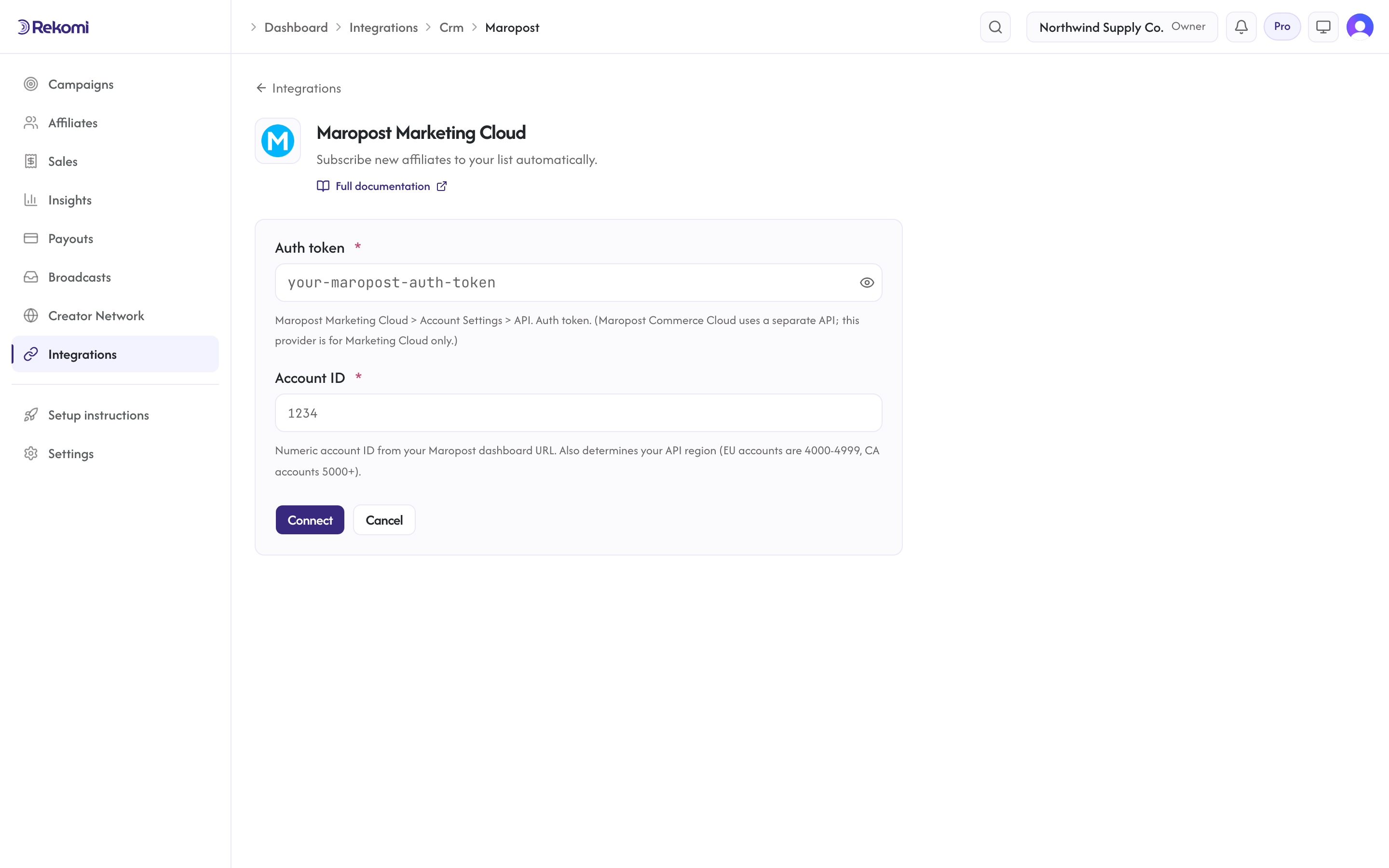Click the Integrations link icon

pos(31,353)
